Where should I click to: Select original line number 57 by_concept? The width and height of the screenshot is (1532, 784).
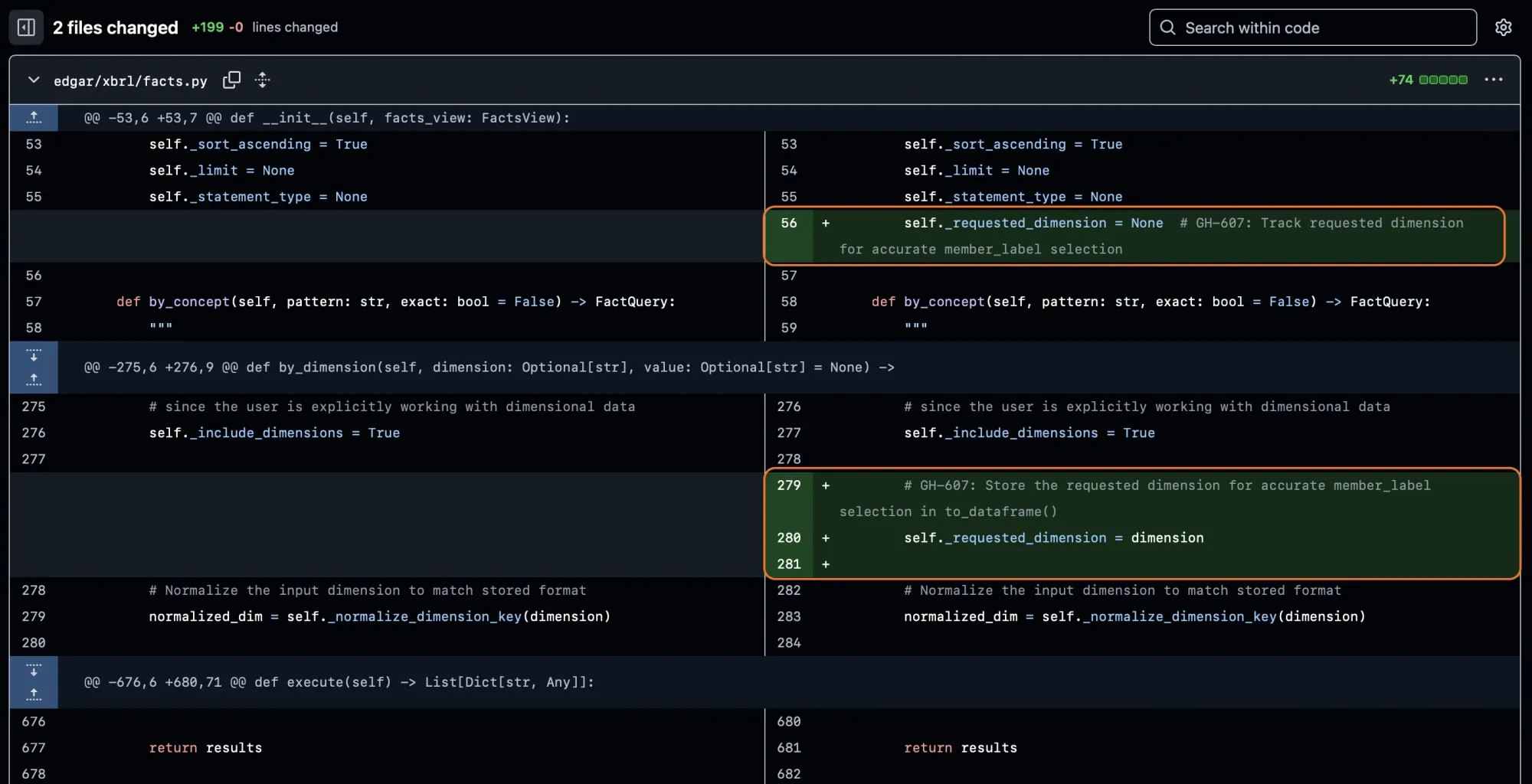click(x=34, y=302)
